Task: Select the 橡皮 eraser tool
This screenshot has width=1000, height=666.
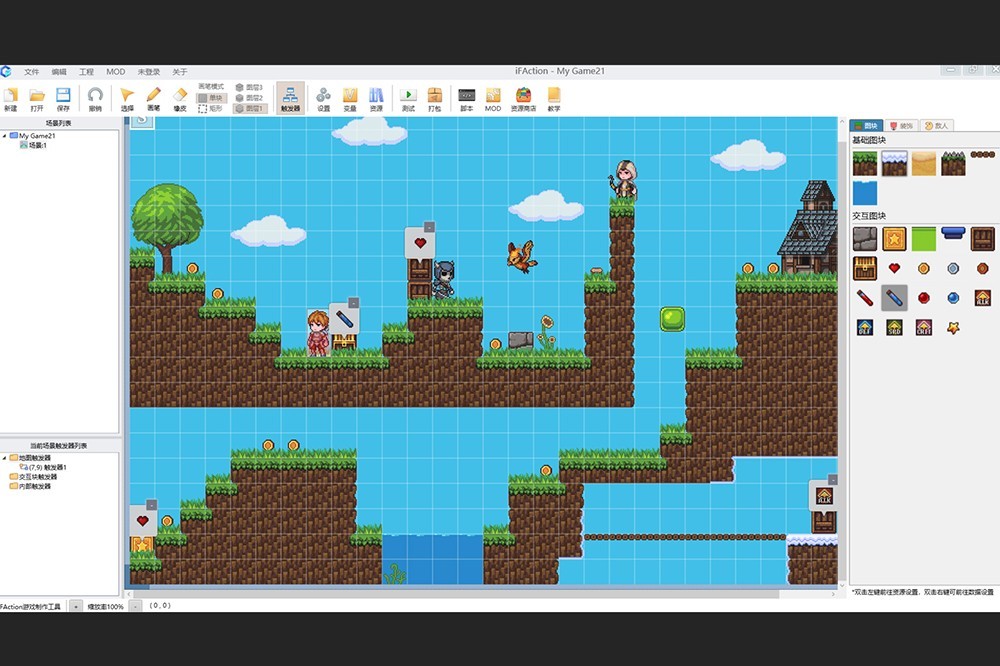Action: pyautogui.click(x=180, y=97)
